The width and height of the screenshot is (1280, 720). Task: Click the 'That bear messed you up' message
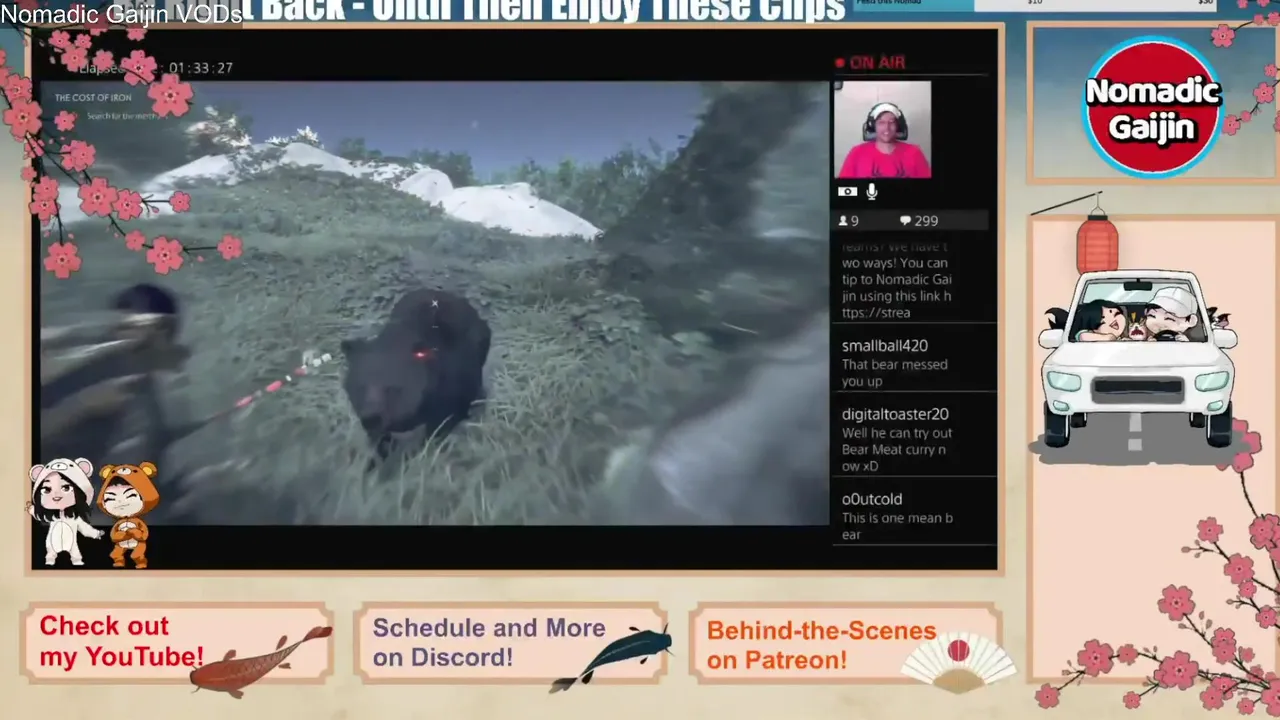pyautogui.click(x=895, y=373)
